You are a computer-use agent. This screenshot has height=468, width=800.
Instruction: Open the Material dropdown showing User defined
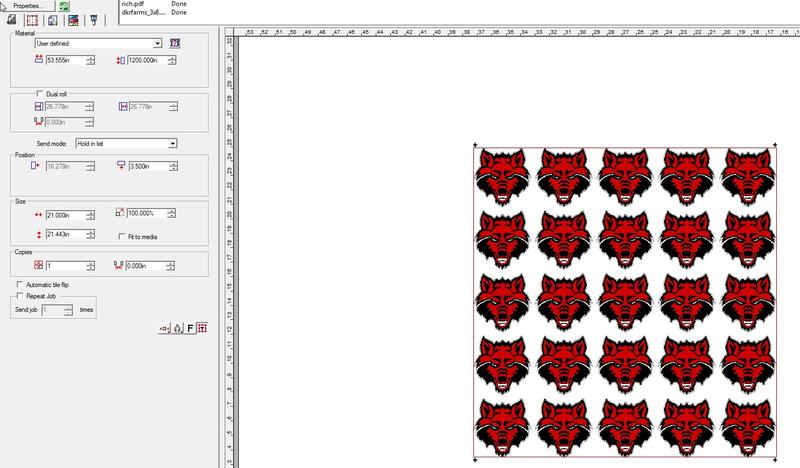point(98,43)
